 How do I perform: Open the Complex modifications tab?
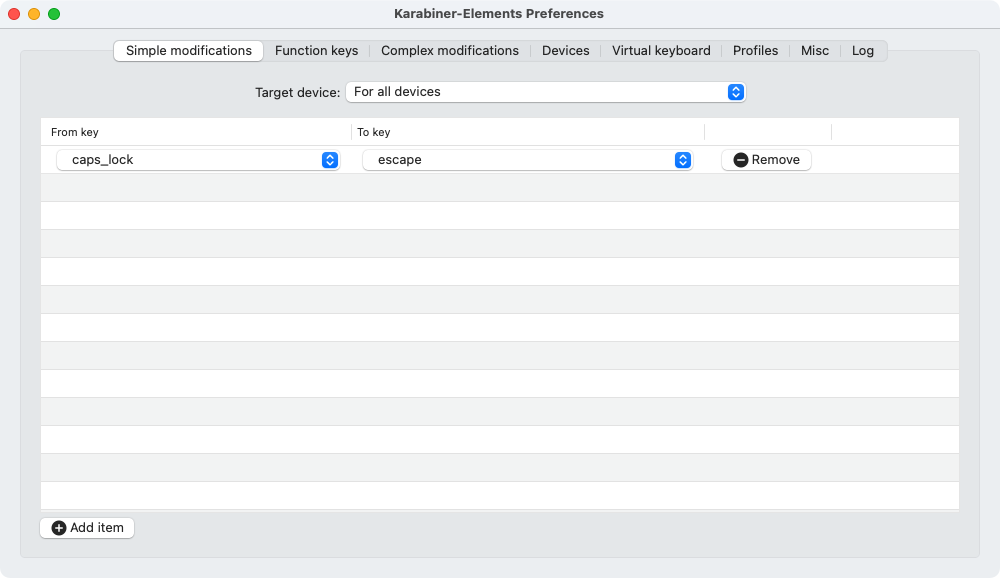450,51
